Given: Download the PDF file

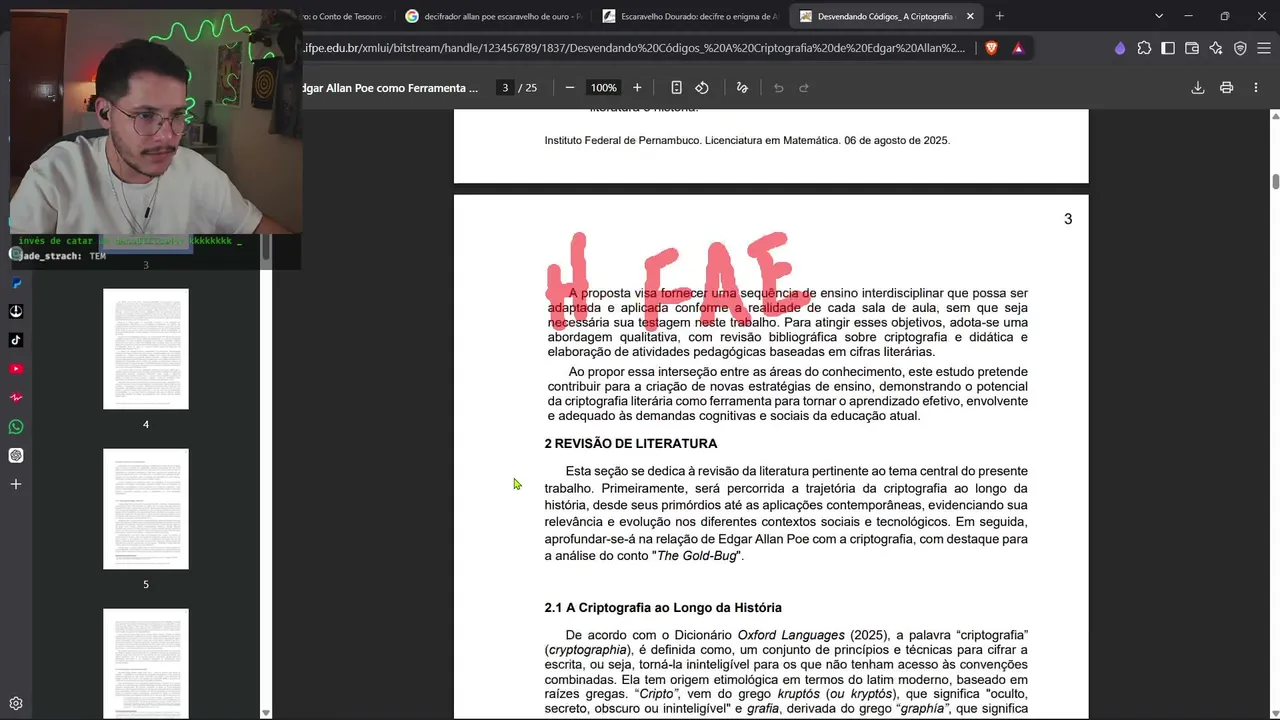Looking at the screenshot, I should pyautogui.click(x=1198, y=88).
